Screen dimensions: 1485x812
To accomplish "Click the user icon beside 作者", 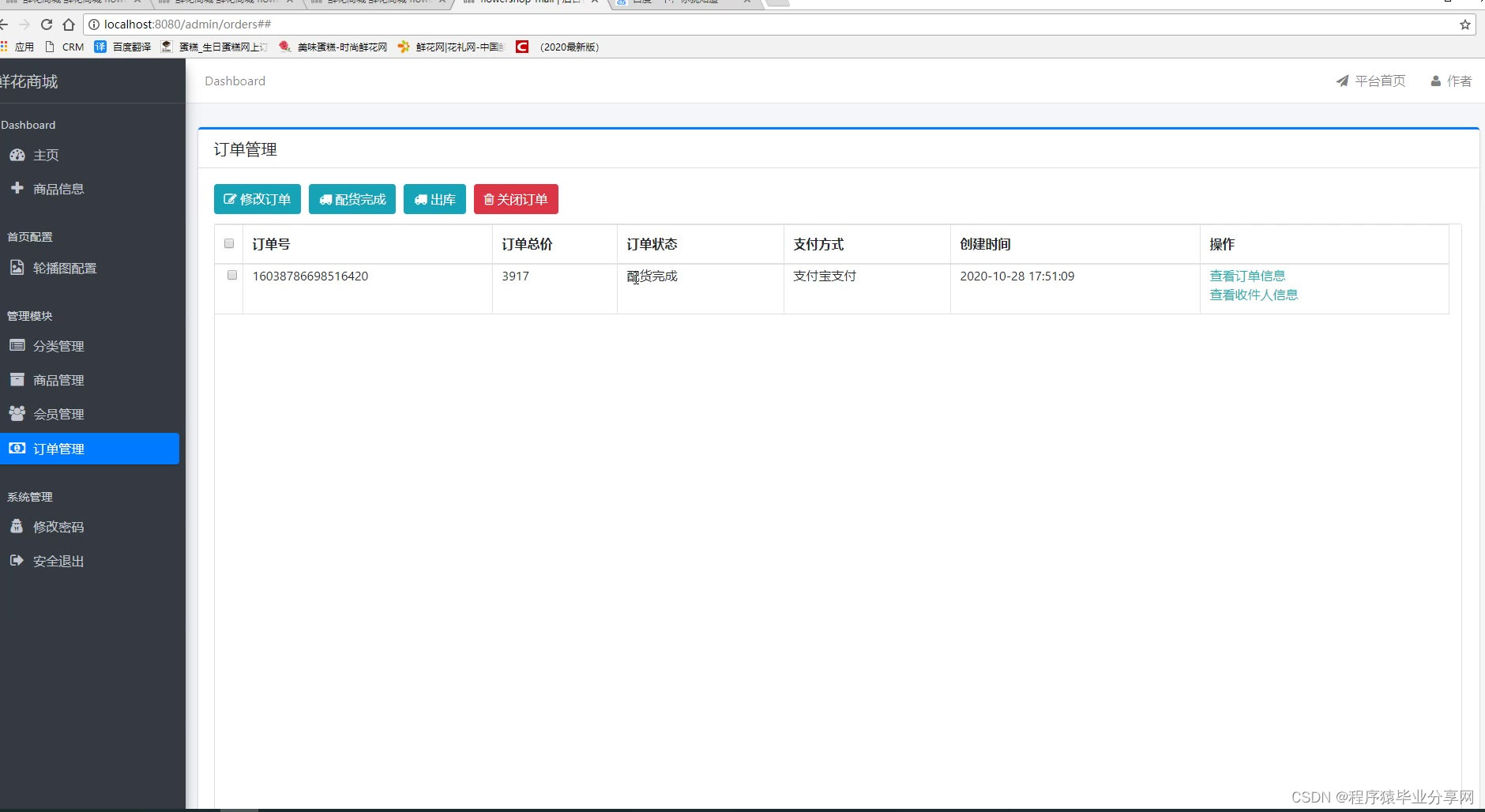I will 1436,81.
